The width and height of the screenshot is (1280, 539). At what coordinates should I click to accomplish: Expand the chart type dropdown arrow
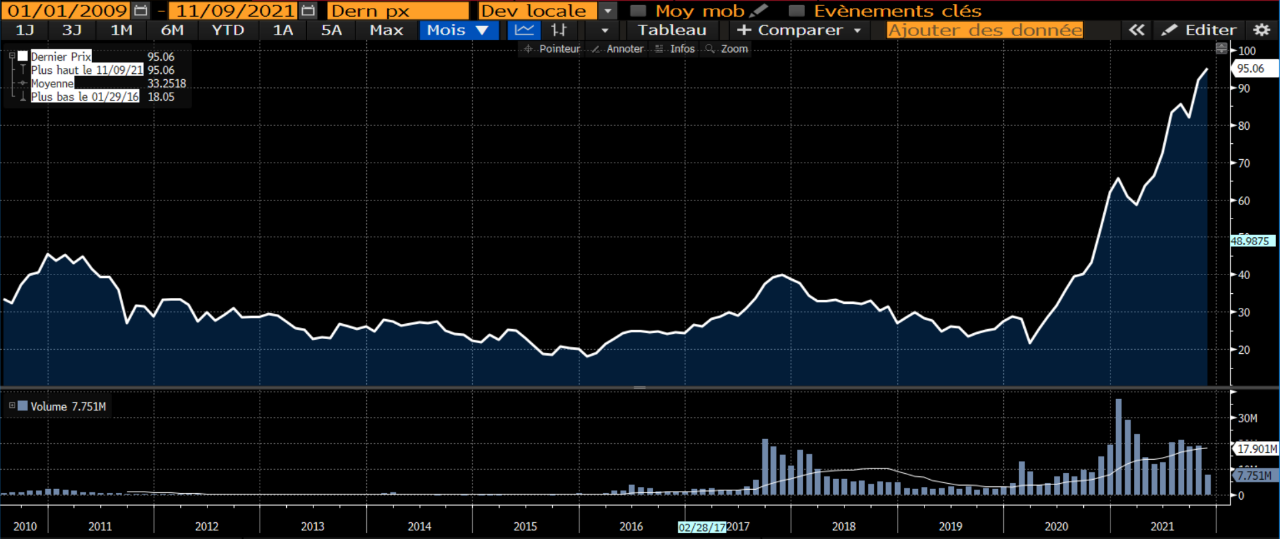pos(604,30)
